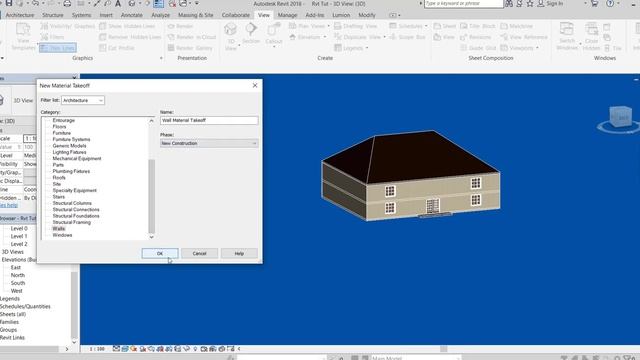This screenshot has width=640, height=360.
Task: Click Close Hidden in the Windows panel
Action: click(591, 36)
